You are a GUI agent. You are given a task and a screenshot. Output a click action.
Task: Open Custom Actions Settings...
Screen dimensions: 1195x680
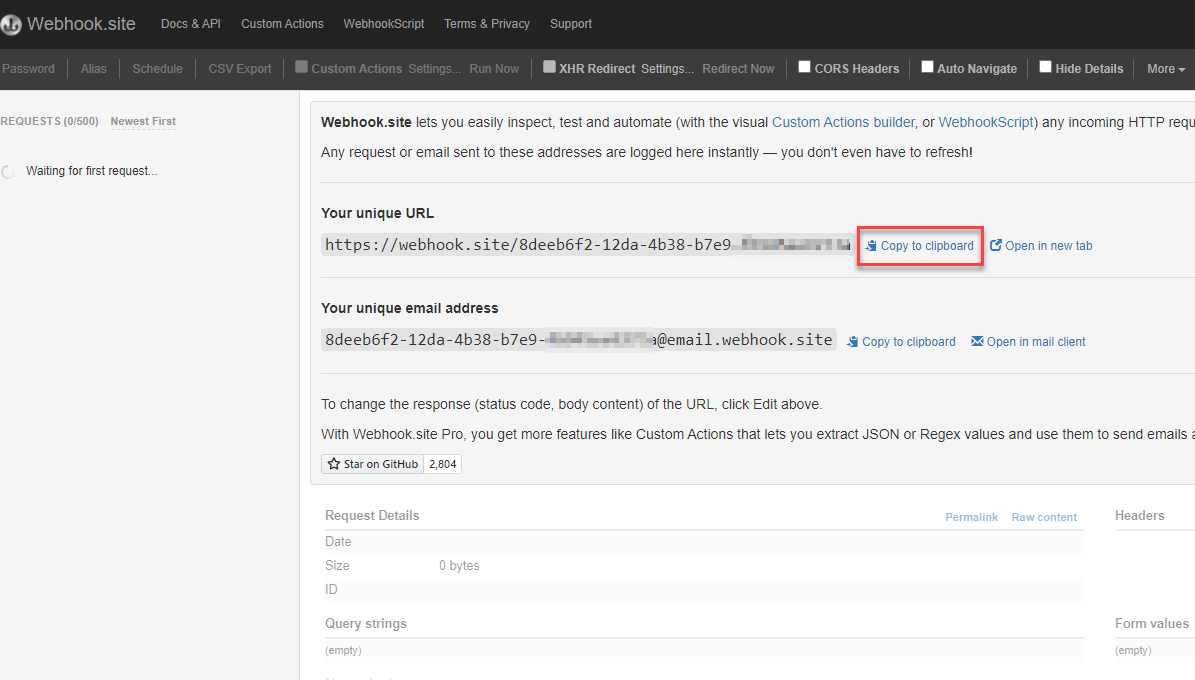pos(434,69)
